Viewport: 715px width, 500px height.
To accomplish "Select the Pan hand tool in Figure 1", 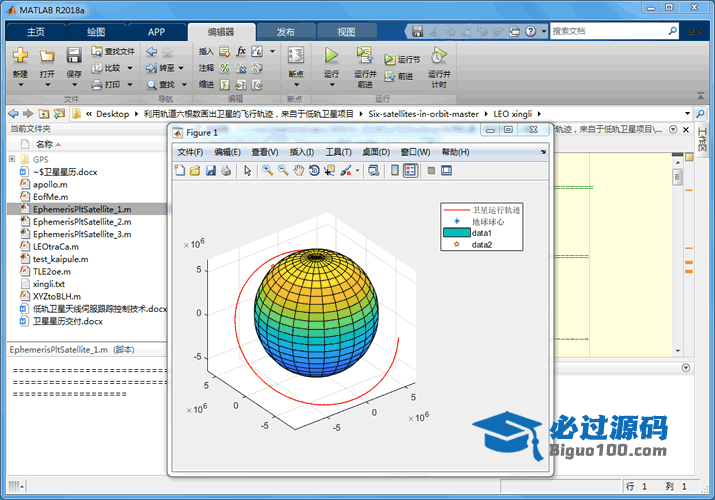I will click(299, 170).
